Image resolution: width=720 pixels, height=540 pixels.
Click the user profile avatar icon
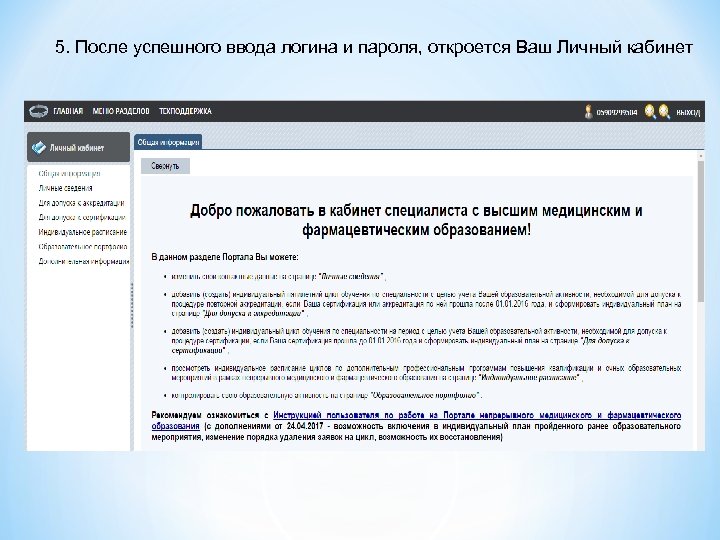[588, 112]
